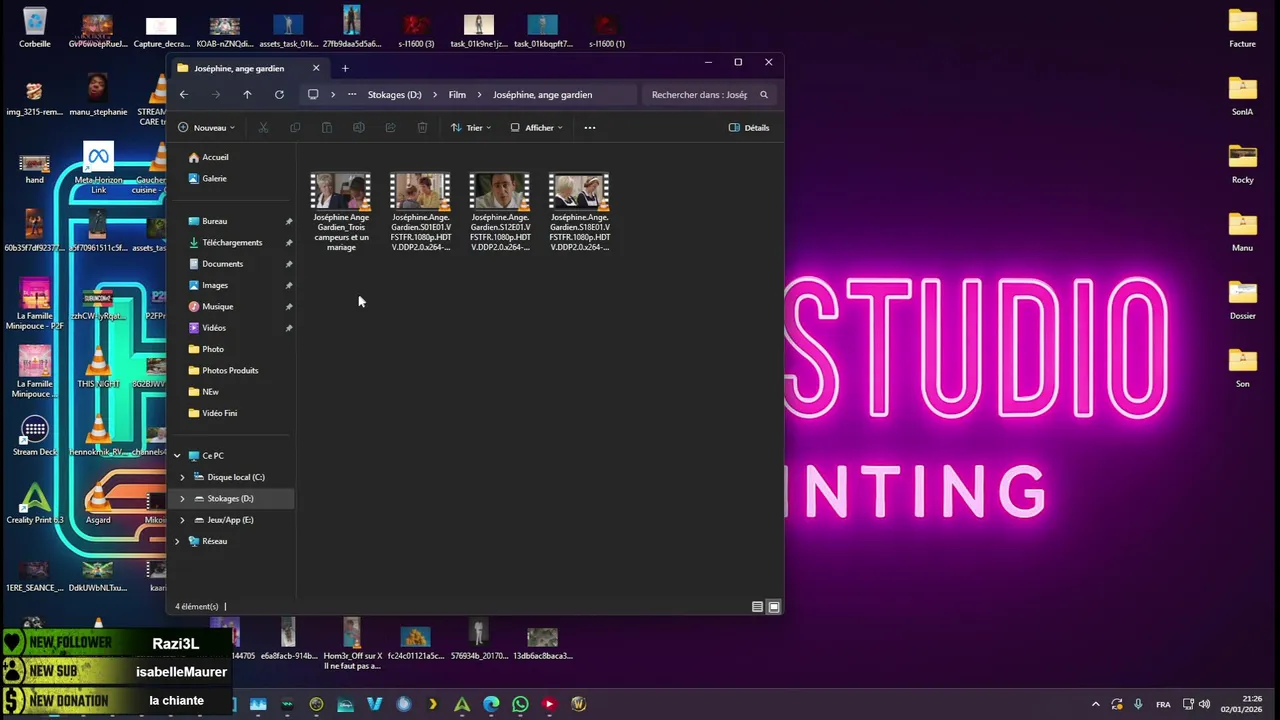Click the greyed Paste icon

pos(327,128)
